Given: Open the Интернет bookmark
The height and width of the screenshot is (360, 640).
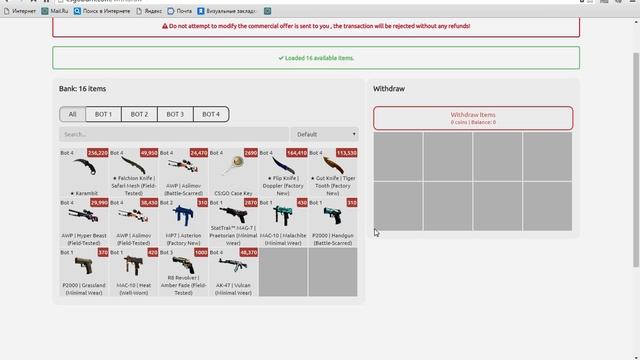Looking at the screenshot, I should 20,11.
